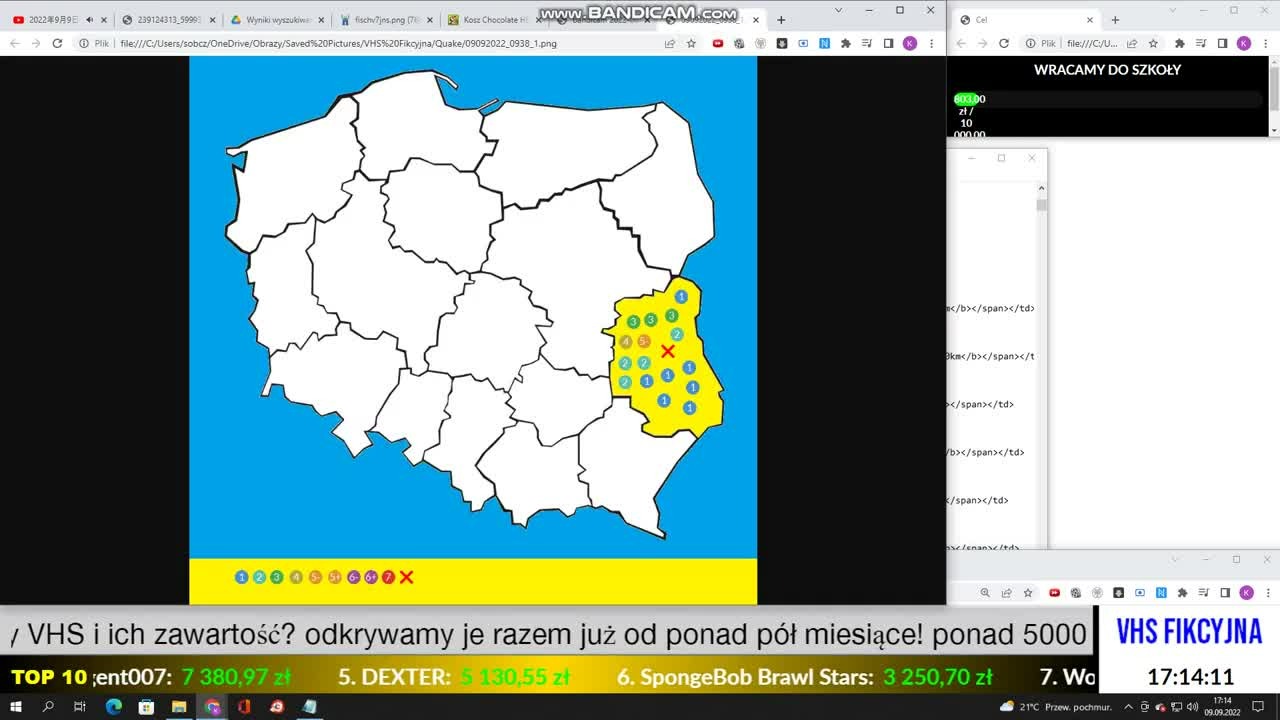Screen dimensions: 1280x720
Task: Click the green 803.00 progress bar
Action: click(x=969, y=99)
